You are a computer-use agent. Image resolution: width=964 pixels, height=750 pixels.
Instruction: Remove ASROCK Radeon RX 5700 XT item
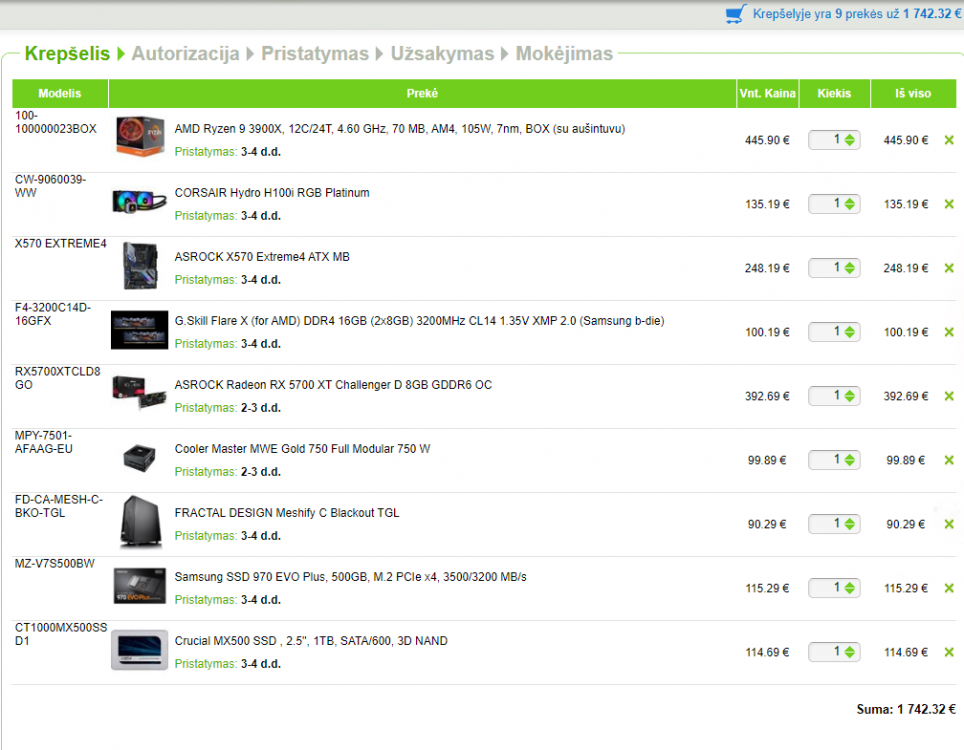coord(949,396)
